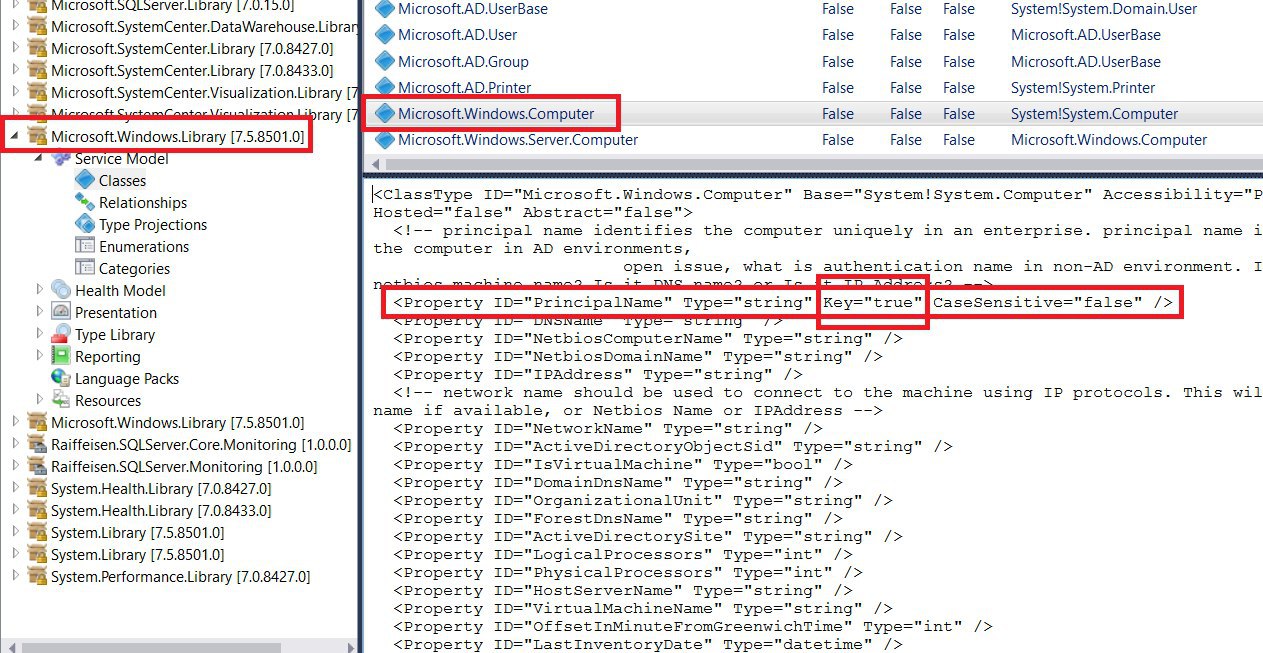Image resolution: width=1263 pixels, height=653 pixels.
Task: Click the Microsoft.Windows.Server.Computer class icon
Action: [384, 140]
